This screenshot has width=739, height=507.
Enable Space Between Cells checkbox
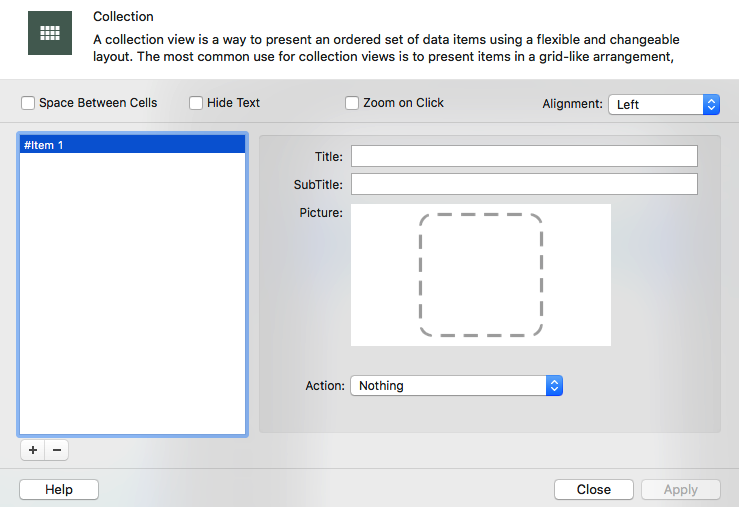point(28,103)
